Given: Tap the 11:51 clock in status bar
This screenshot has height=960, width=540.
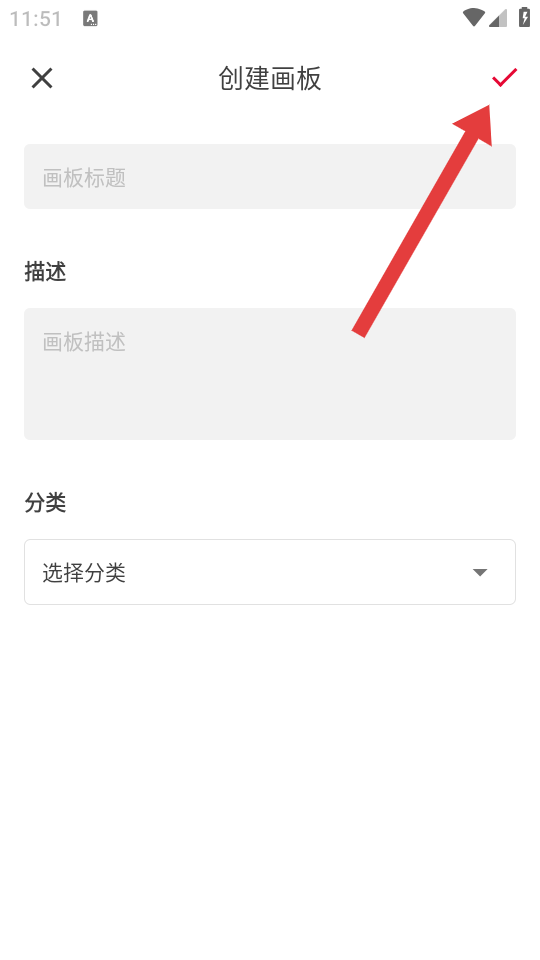Looking at the screenshot, I should coord(36,19).
